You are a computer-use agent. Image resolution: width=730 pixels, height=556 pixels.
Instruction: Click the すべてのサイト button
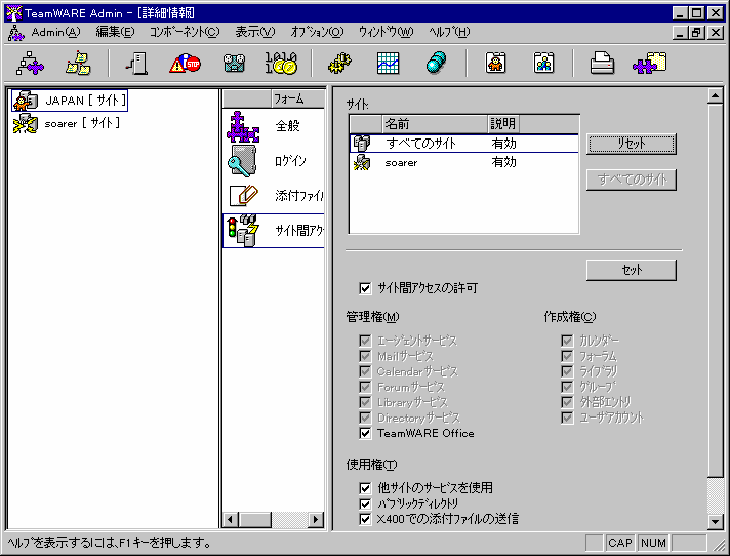[x=631, y=180]
